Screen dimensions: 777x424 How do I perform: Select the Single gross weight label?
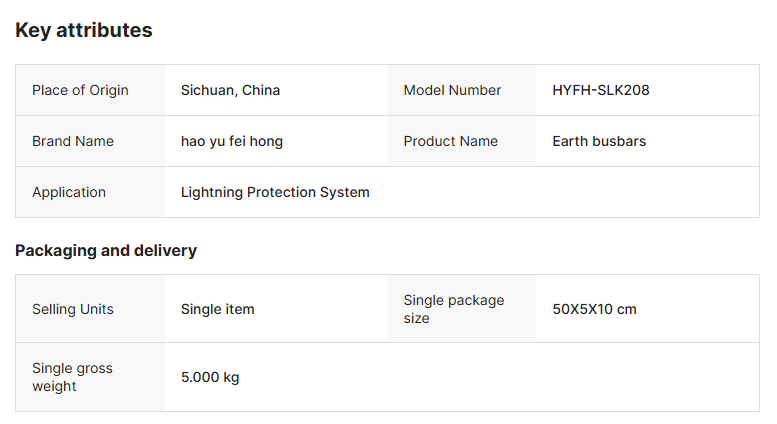pos(72,377)
